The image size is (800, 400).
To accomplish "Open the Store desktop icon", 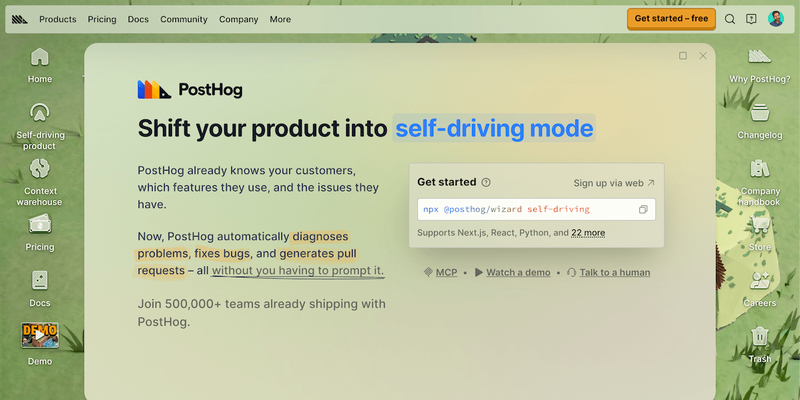I will pos(760,233).
